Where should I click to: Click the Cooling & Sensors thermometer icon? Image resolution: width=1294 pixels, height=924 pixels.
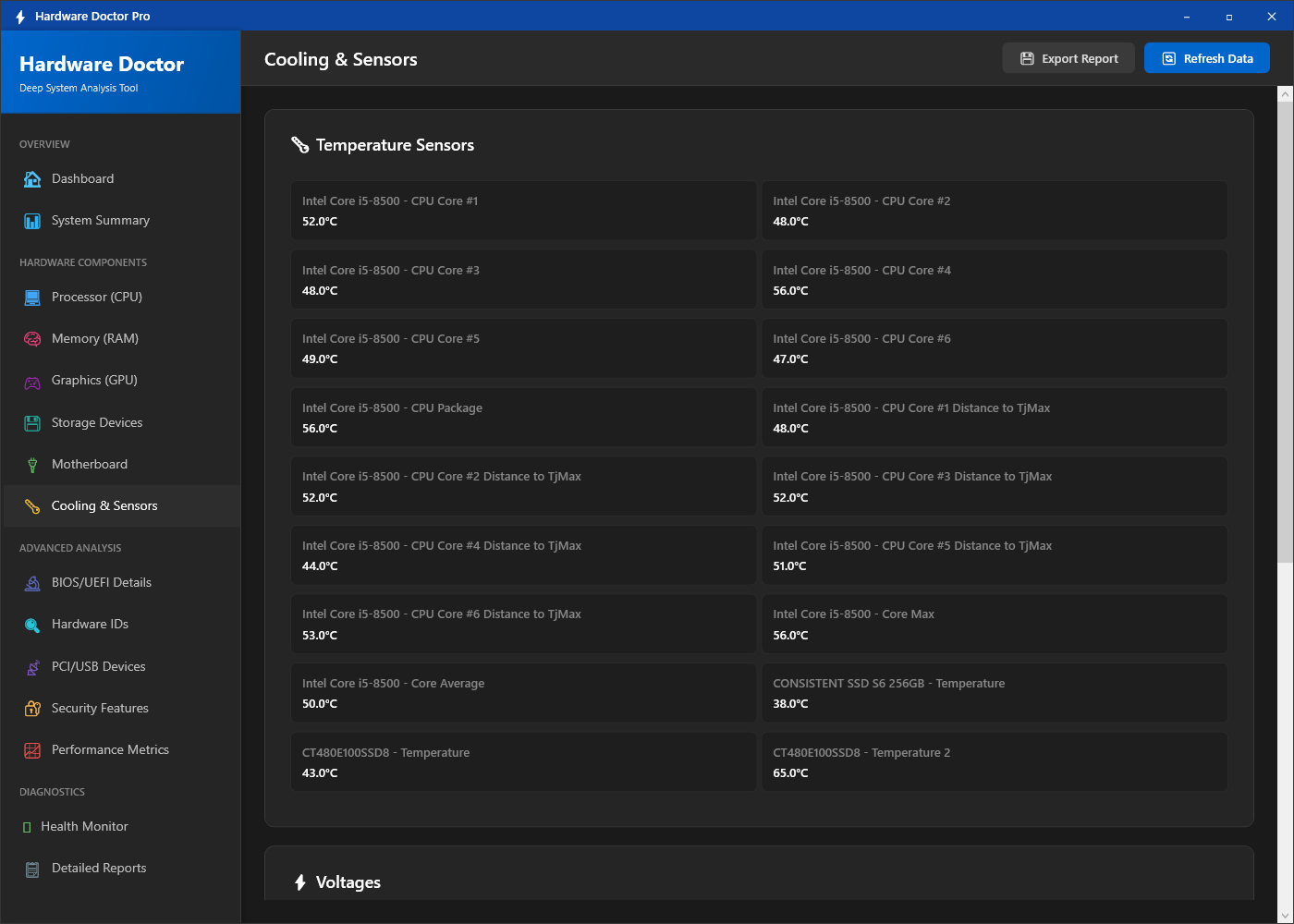[x=32, y=506]
